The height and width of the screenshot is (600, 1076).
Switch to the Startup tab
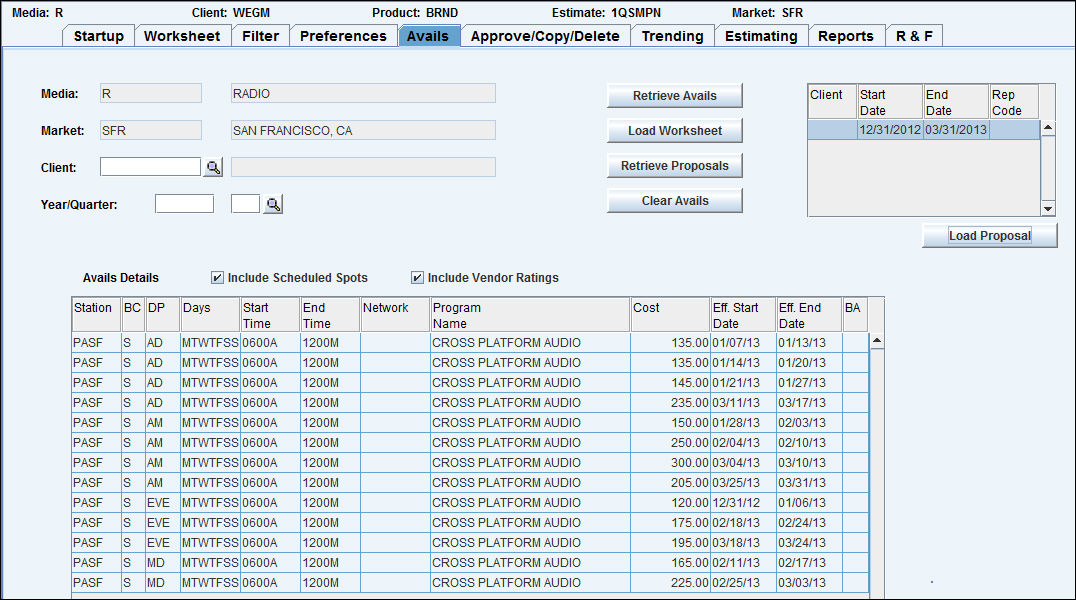pyautogui.click(x=98, y=36)
